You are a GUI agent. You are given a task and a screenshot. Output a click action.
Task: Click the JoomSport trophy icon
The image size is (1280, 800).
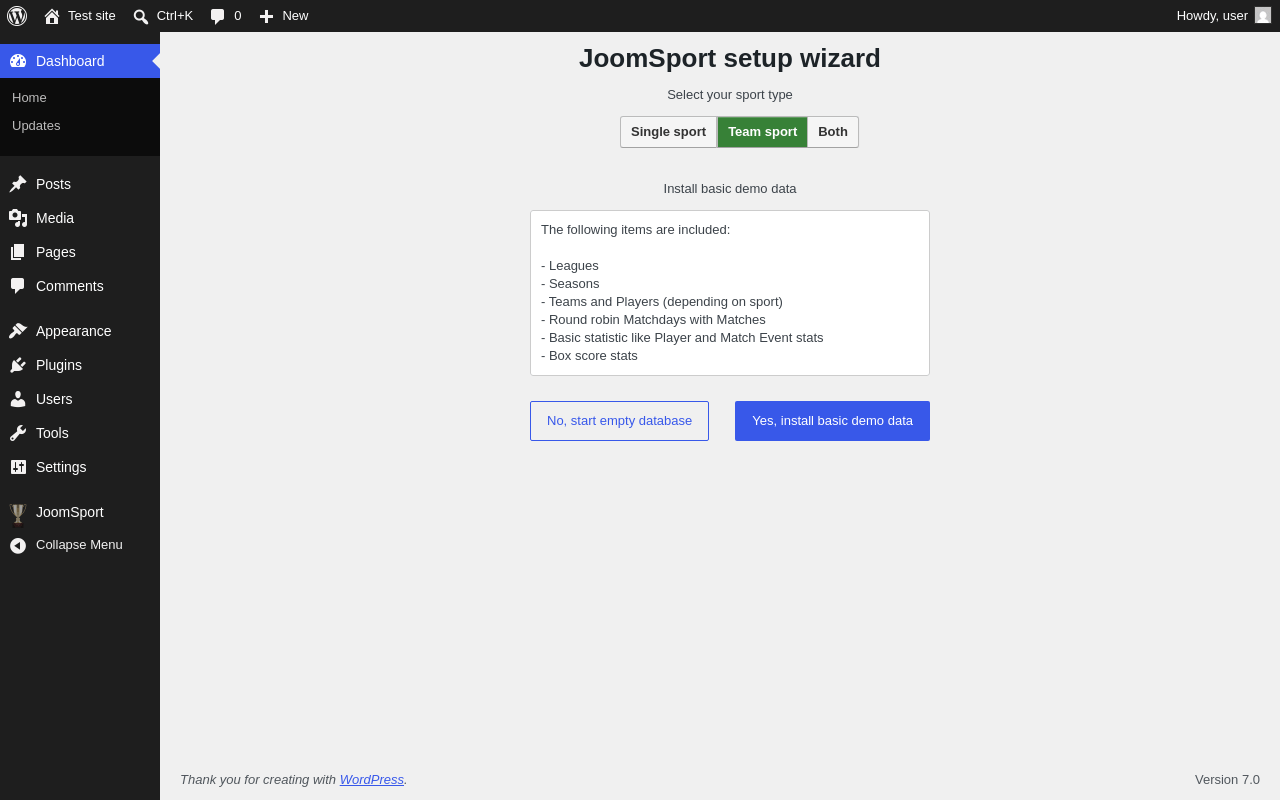click(x=18, y=513)
